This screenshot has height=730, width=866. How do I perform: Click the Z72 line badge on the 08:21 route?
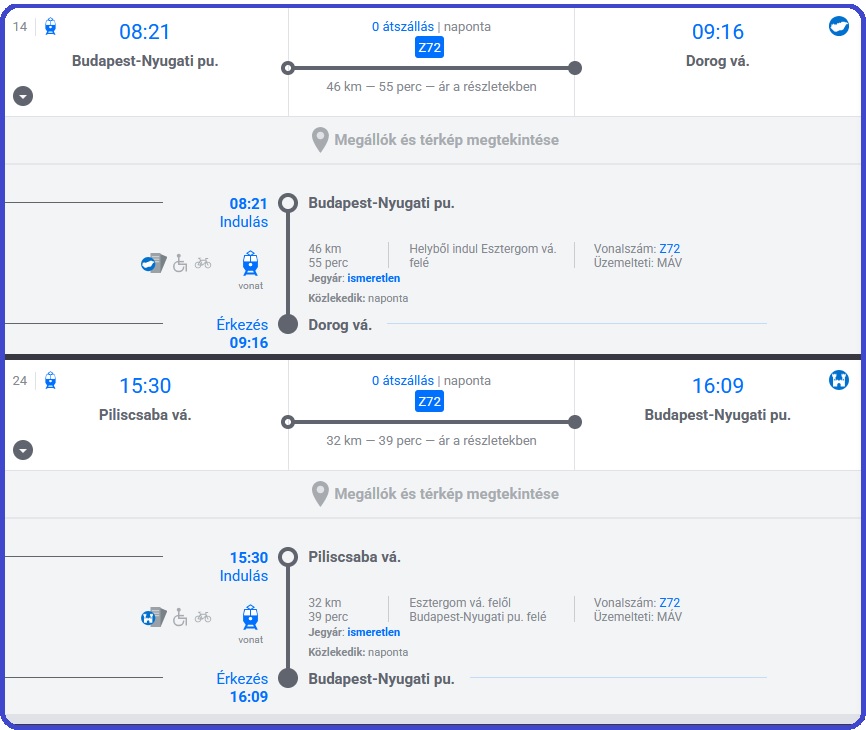[429, 47]
